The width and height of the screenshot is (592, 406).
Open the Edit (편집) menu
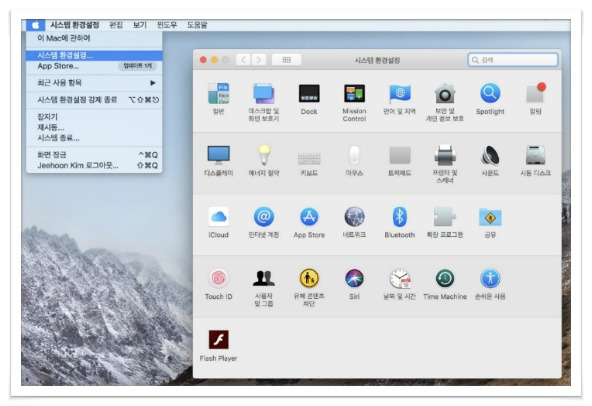tap(116, 25)
